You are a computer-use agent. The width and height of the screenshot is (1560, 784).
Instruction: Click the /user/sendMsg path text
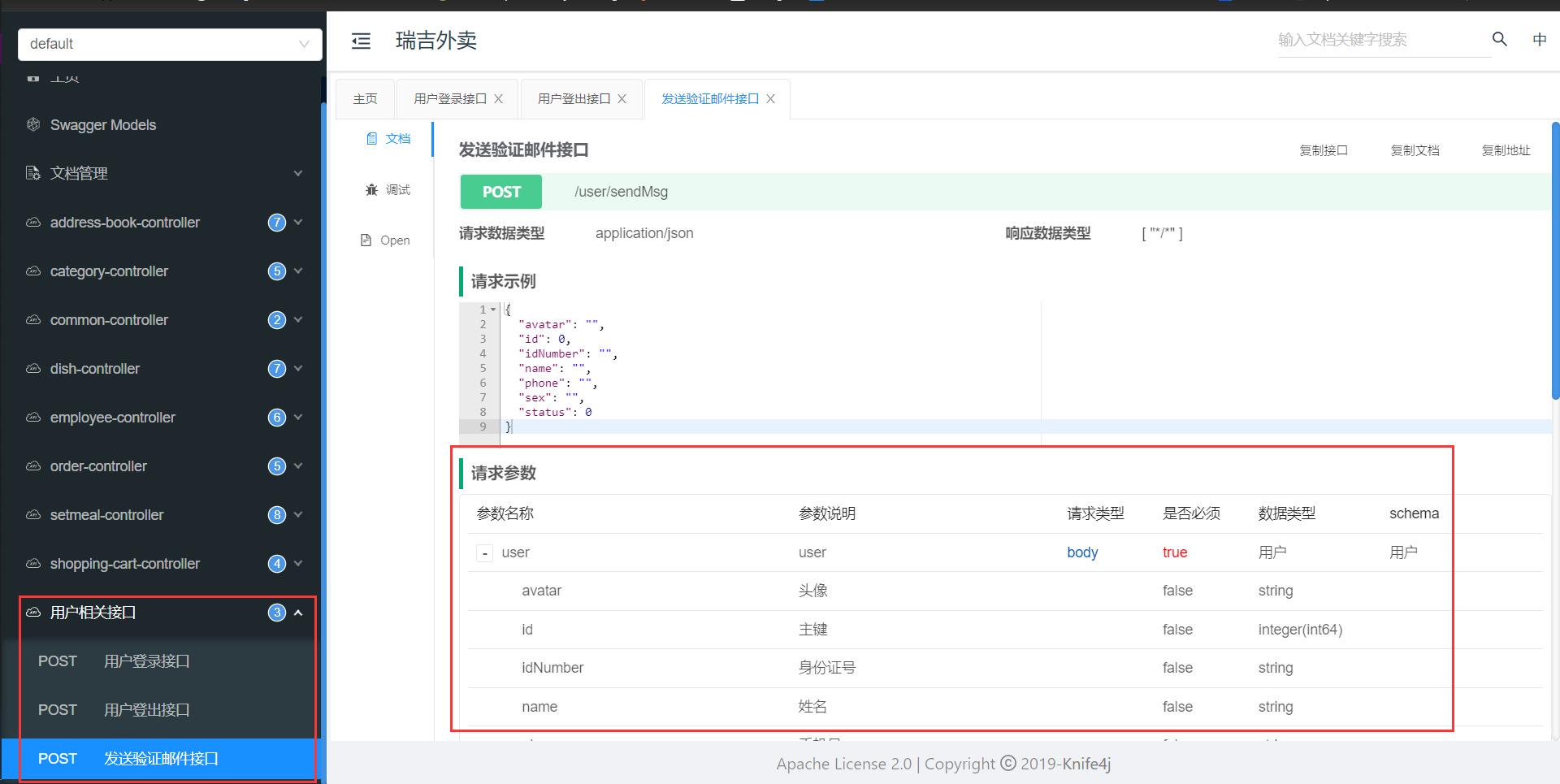[x=621, y=192]
